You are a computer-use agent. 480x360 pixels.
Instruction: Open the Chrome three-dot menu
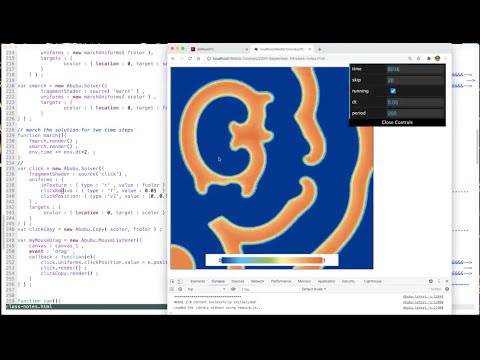[x=446, y=58]
